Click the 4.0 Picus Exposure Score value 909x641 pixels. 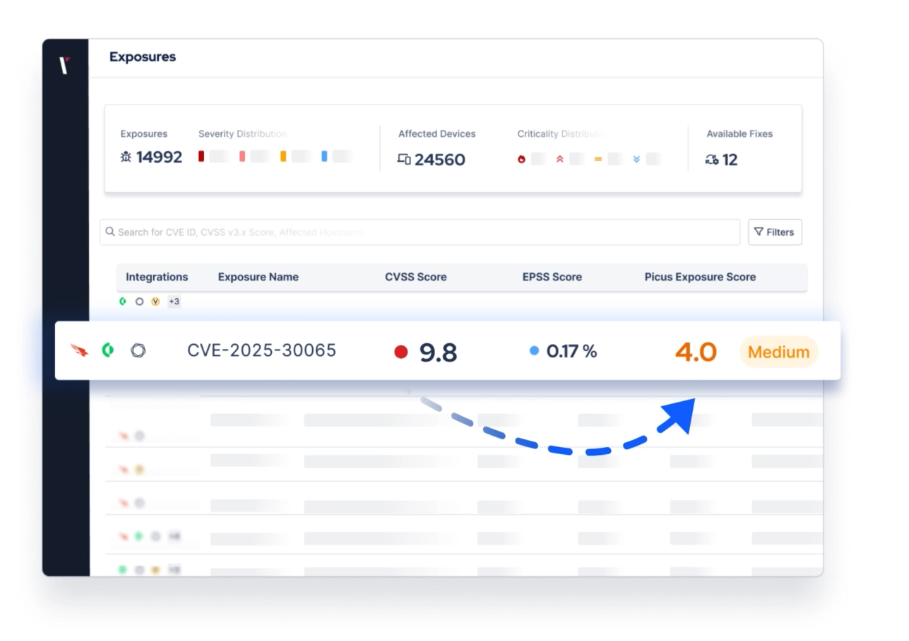(696, 352)
